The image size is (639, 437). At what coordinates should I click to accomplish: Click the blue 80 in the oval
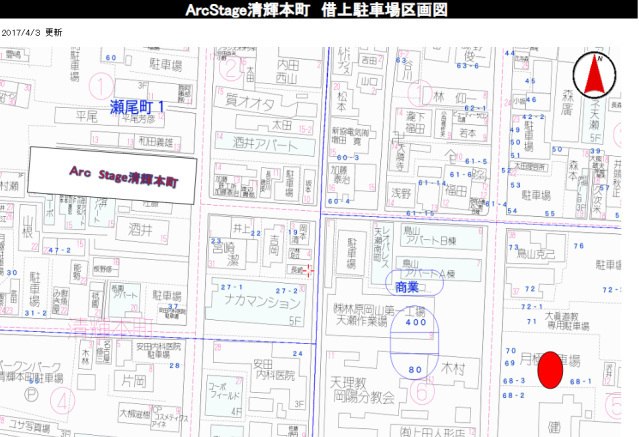point(415,369)
